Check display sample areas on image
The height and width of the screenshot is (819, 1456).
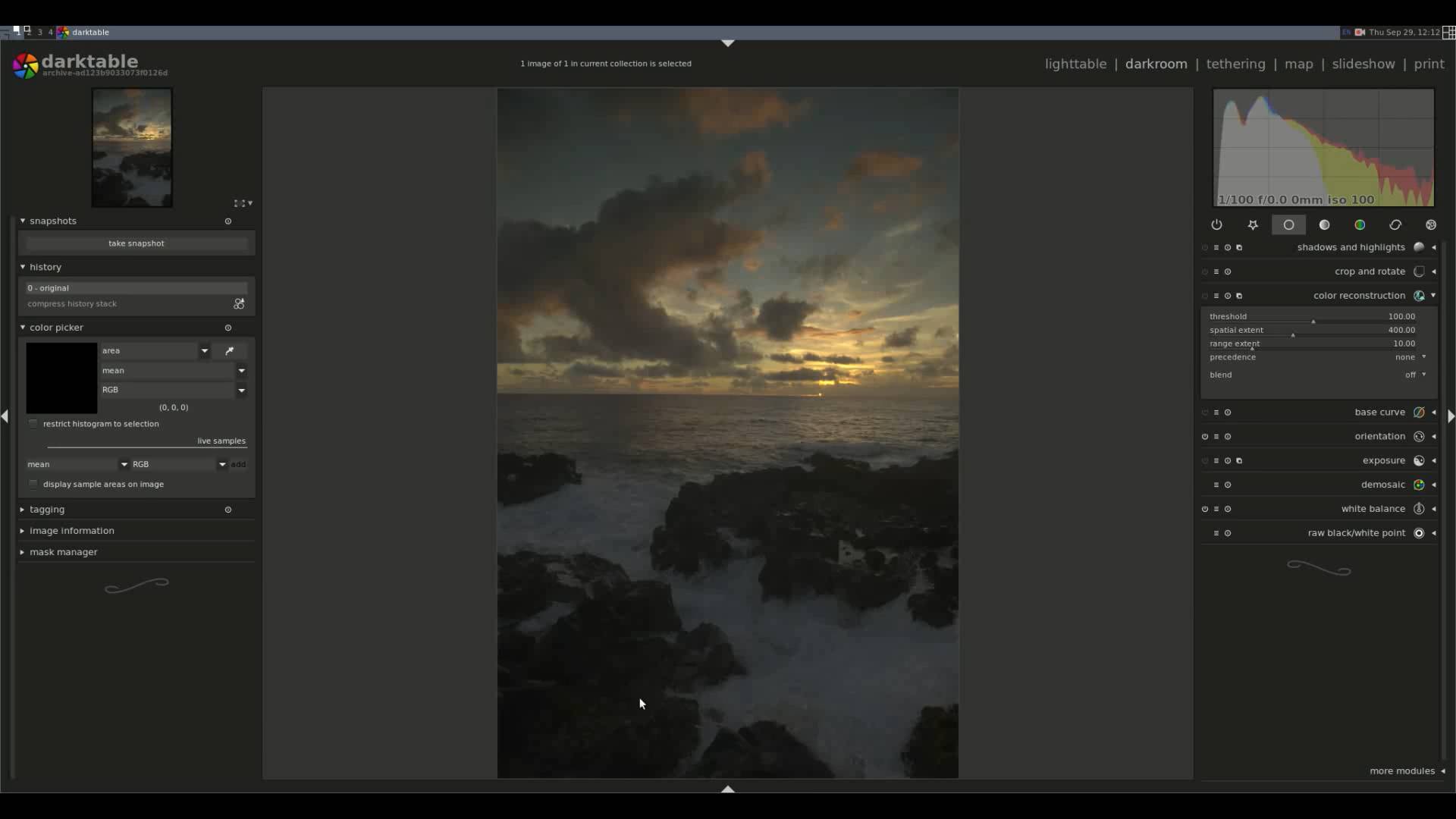[x=33, y=484]
